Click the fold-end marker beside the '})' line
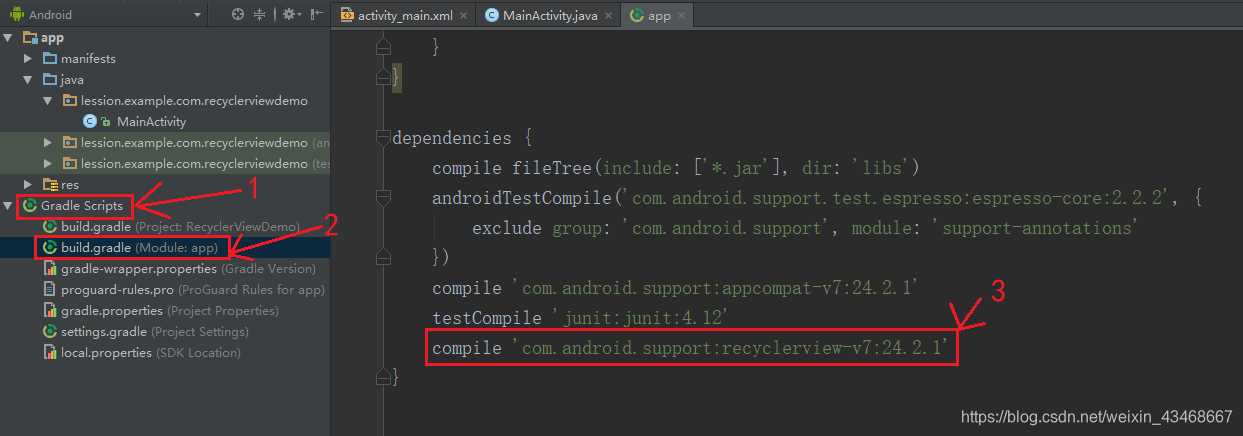The width and height of the screenshot is (1243, 436). 381,258
